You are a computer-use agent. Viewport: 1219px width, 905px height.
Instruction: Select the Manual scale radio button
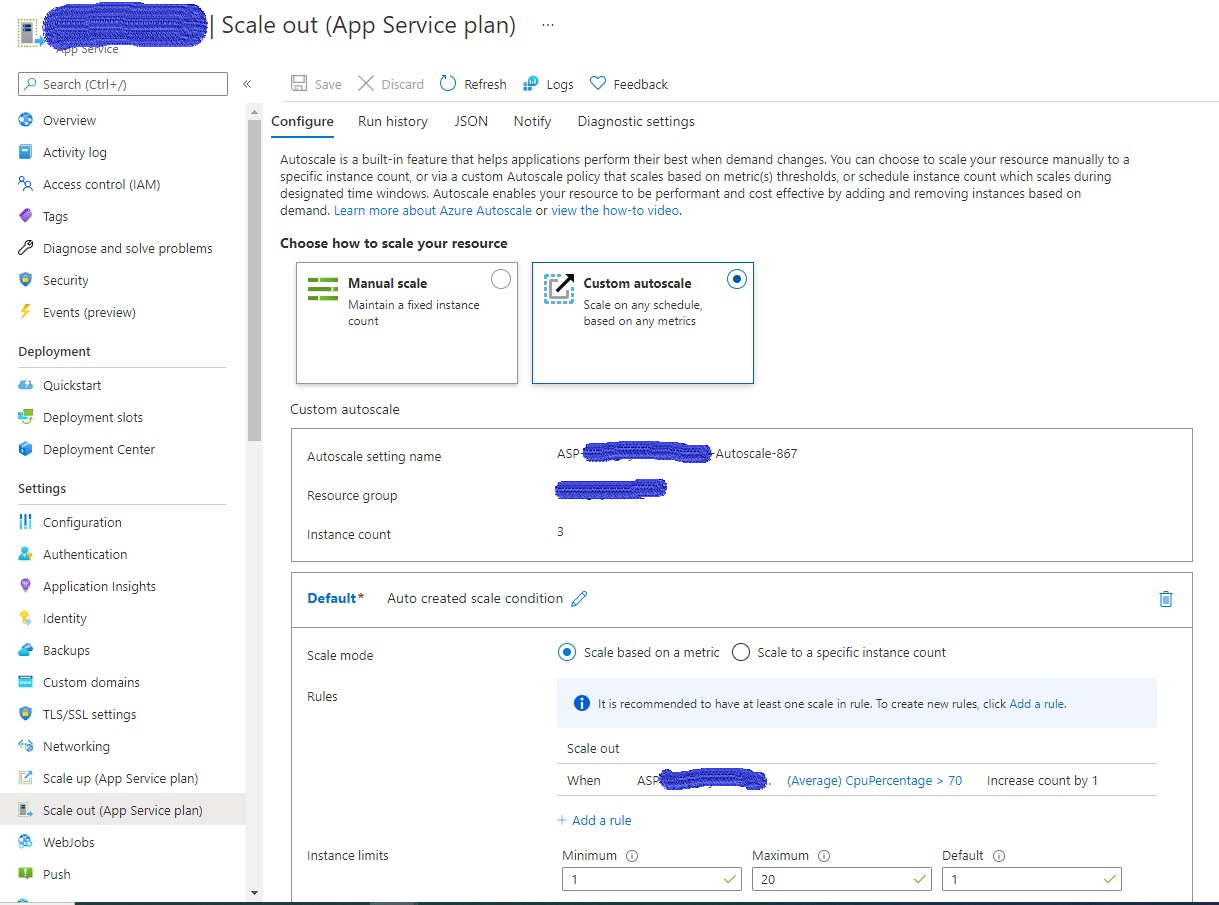pos(501,280)
